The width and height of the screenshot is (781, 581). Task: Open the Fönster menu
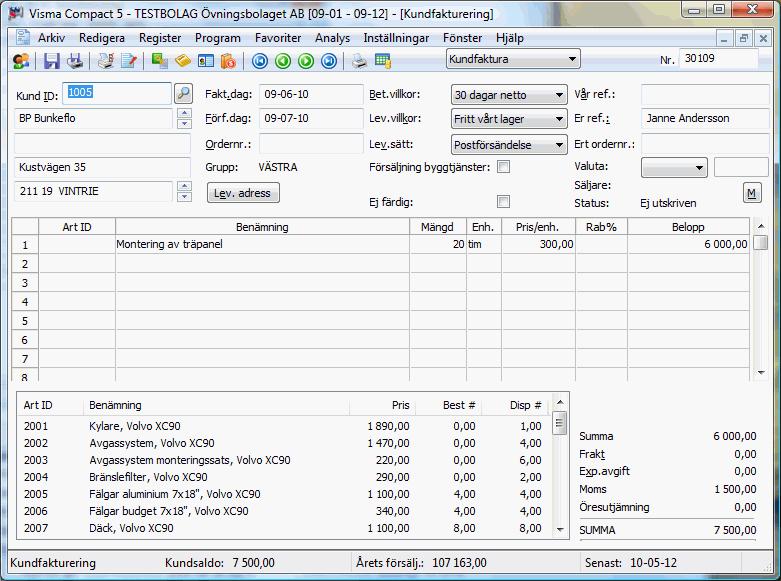pos(462,38)
